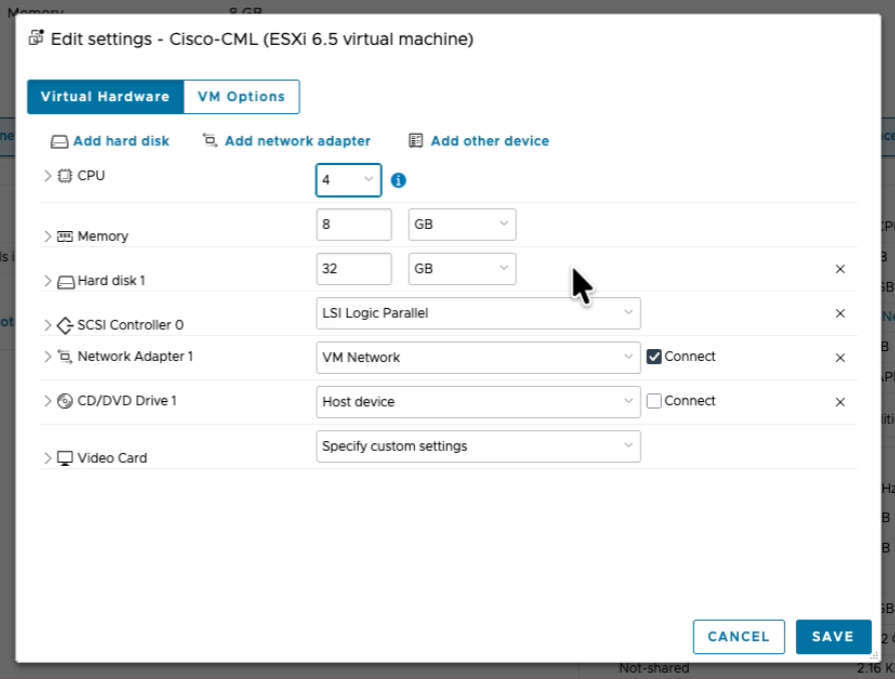Switch to the VM Options tab
This screenshot has height=679, width=895.
pos(241,97)
